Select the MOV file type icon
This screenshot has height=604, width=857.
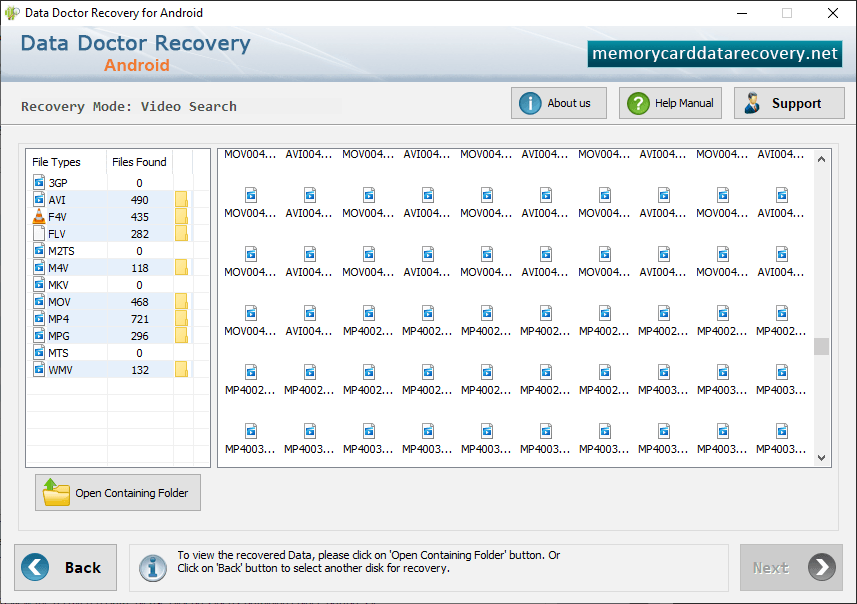coord(39,301)
